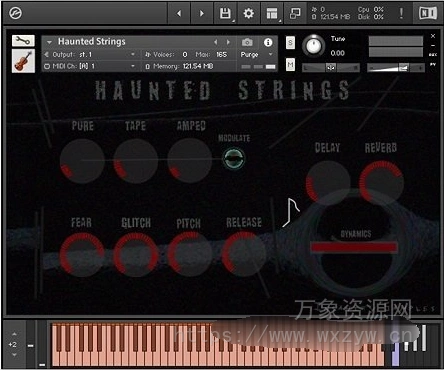This screenshot has width=444, height=370.
Task: Select next instrument preset arrow
Action: tap(228, 42)
